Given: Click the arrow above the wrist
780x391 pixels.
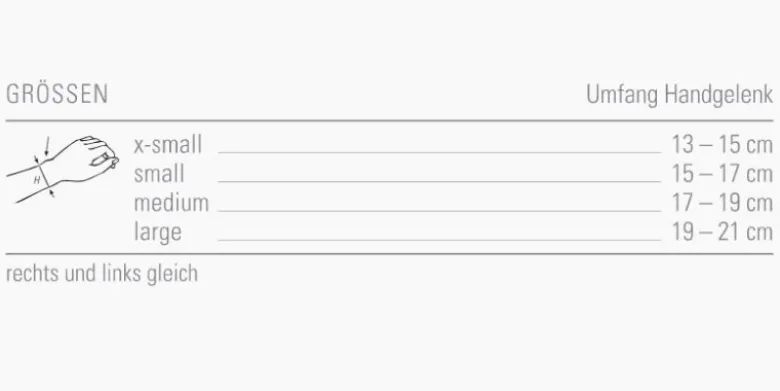Looking at the screenshot, I should coord(47,146).
